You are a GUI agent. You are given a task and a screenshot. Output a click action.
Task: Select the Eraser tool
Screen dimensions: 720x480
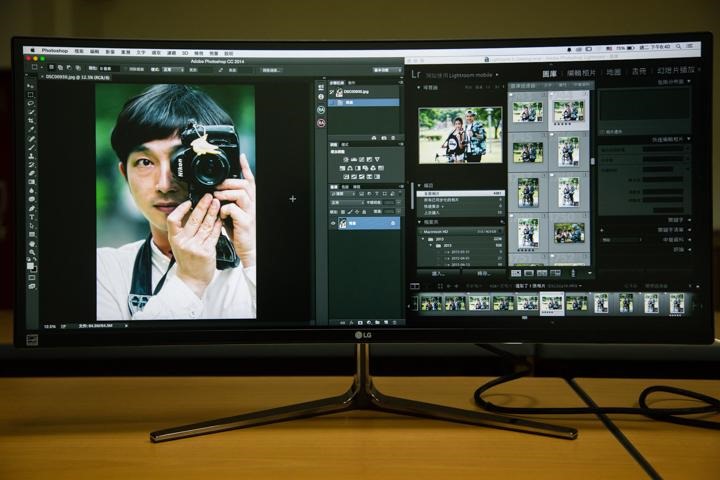pos(31,174)
